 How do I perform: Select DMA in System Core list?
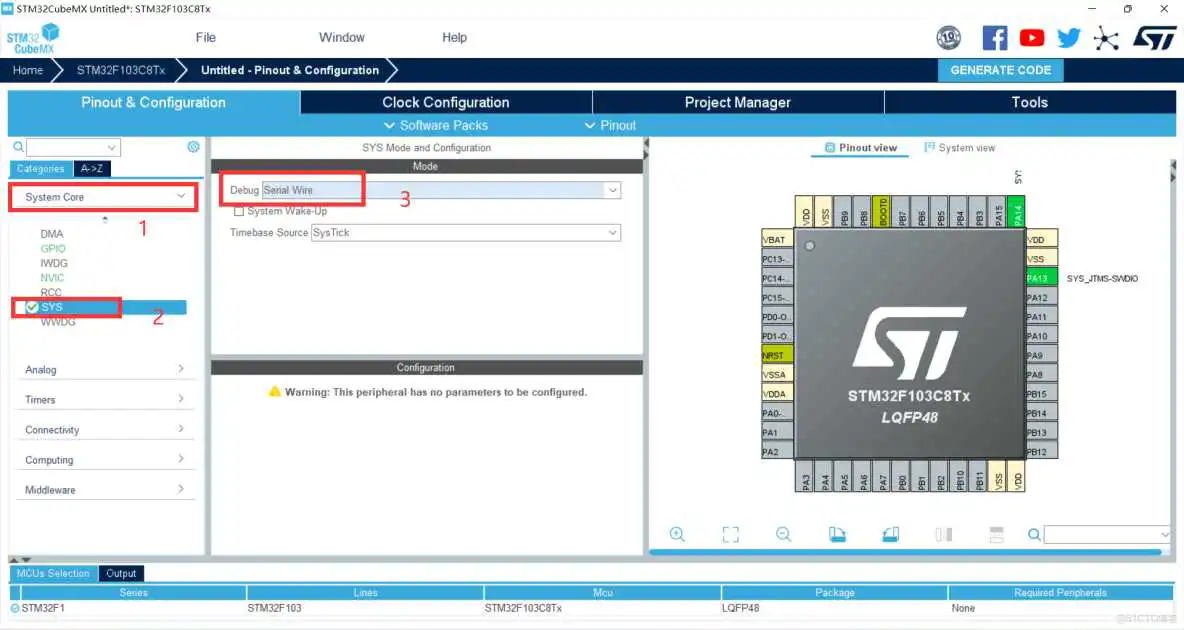[x=52, y=234]
